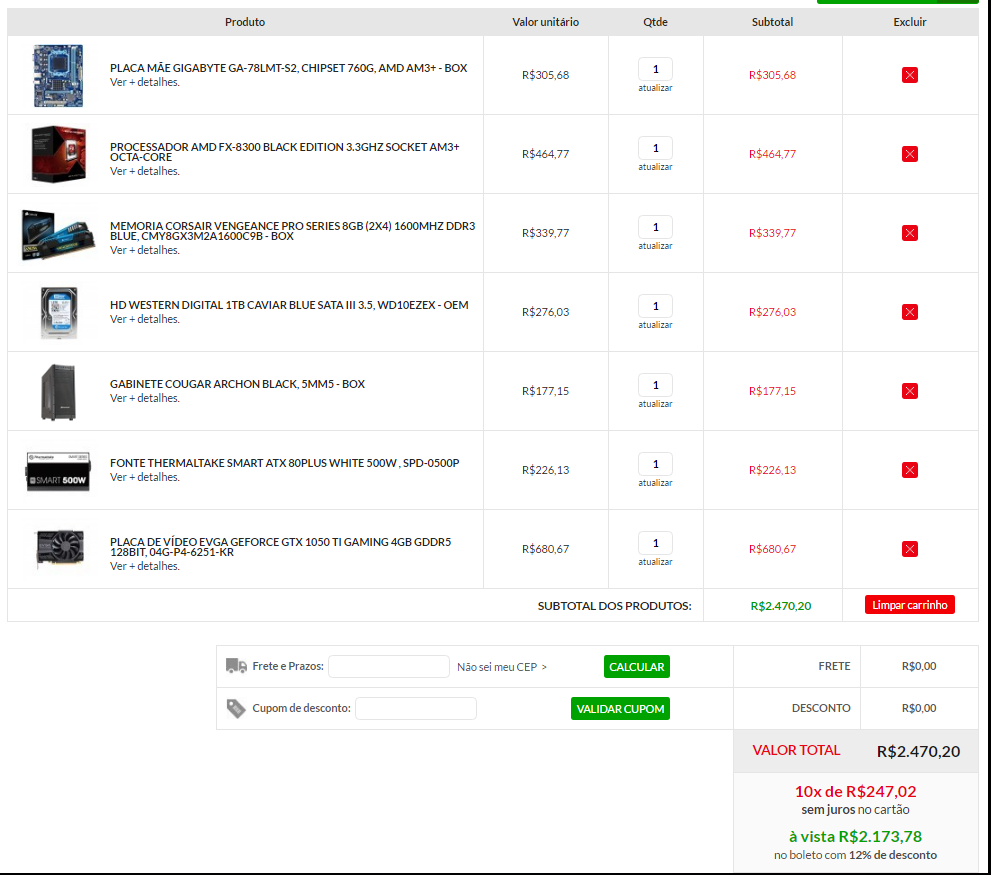Click the Limpar carrinho button

(909, 605)
